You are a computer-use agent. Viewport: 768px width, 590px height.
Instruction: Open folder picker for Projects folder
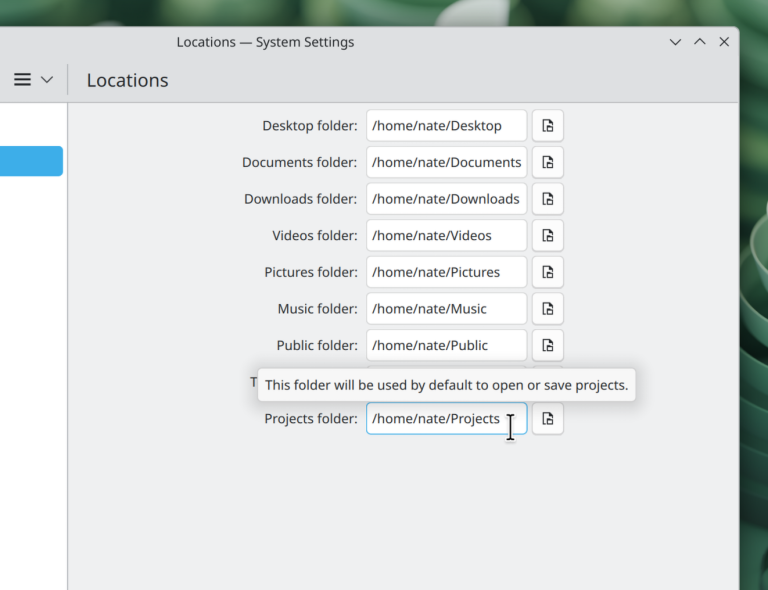[548, 419]
